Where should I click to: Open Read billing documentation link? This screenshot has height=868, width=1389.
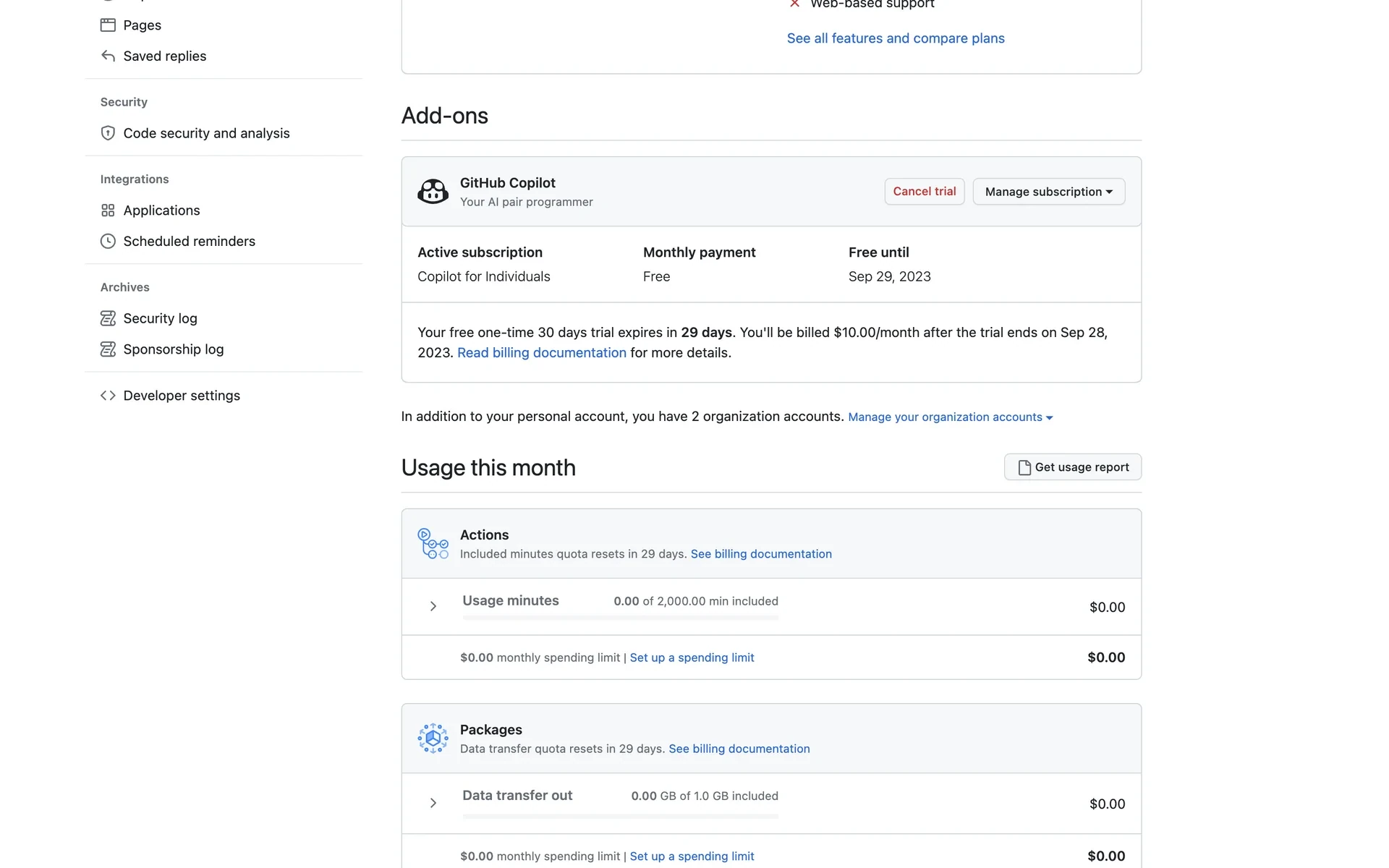[x=541, y=353]
